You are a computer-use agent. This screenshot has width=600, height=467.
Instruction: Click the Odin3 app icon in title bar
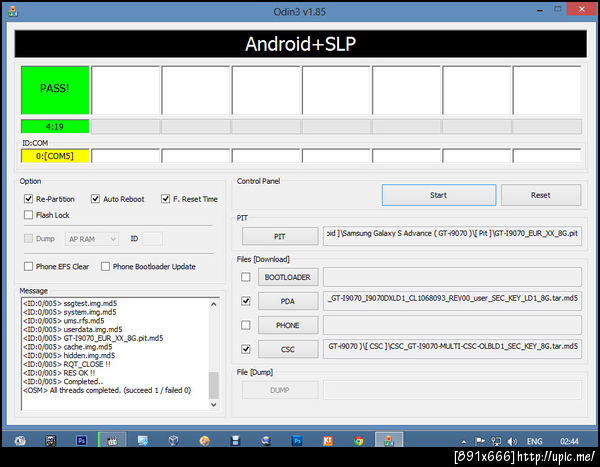(13, 12)
